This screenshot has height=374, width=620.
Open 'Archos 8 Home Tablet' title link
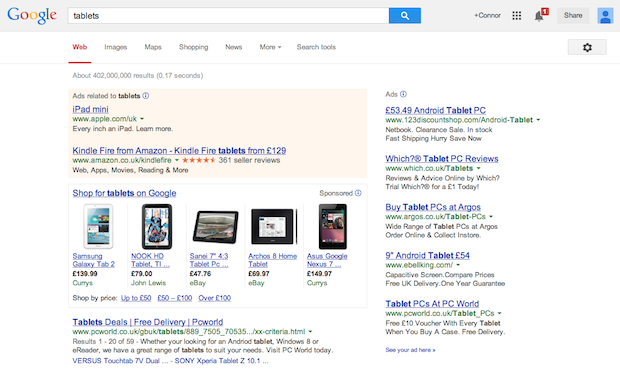(272, 260)
